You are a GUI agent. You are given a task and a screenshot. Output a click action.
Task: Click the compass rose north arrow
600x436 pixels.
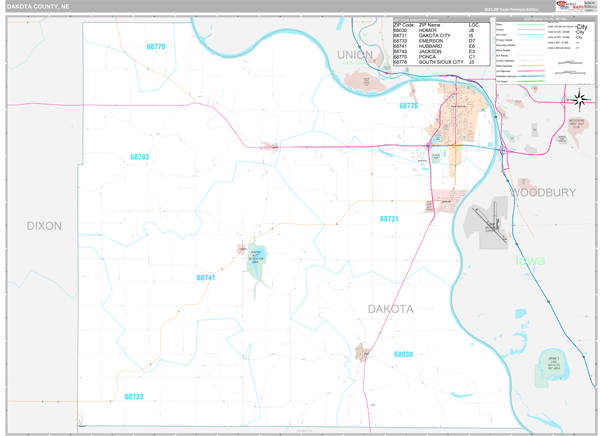(578, 98)
